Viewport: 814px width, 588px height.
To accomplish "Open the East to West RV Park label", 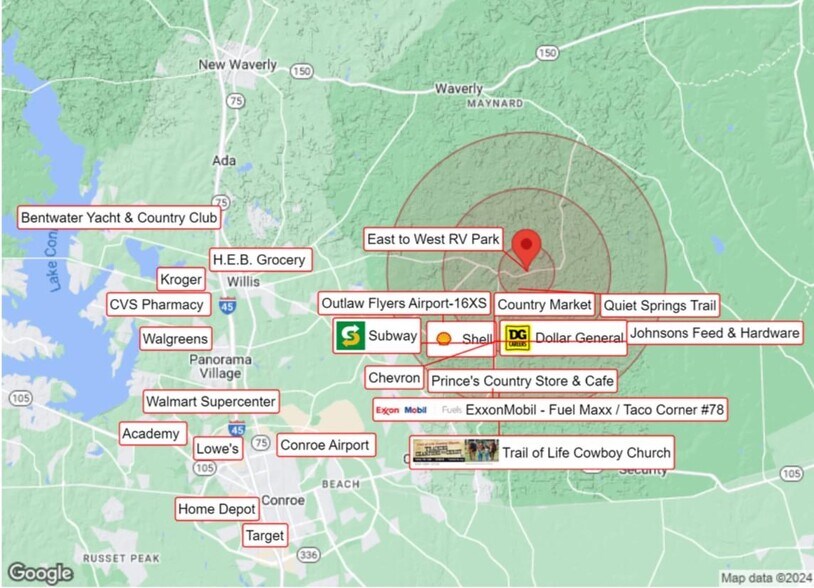I will coord(433,239).
